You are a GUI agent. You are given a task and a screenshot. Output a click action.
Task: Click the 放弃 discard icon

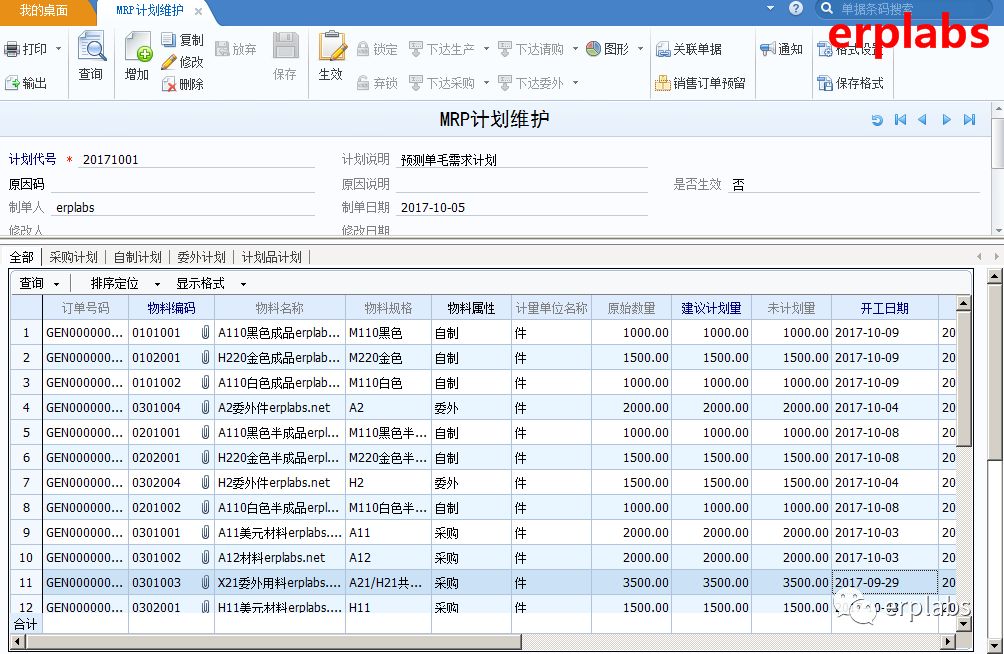click(x=222, y=49)
